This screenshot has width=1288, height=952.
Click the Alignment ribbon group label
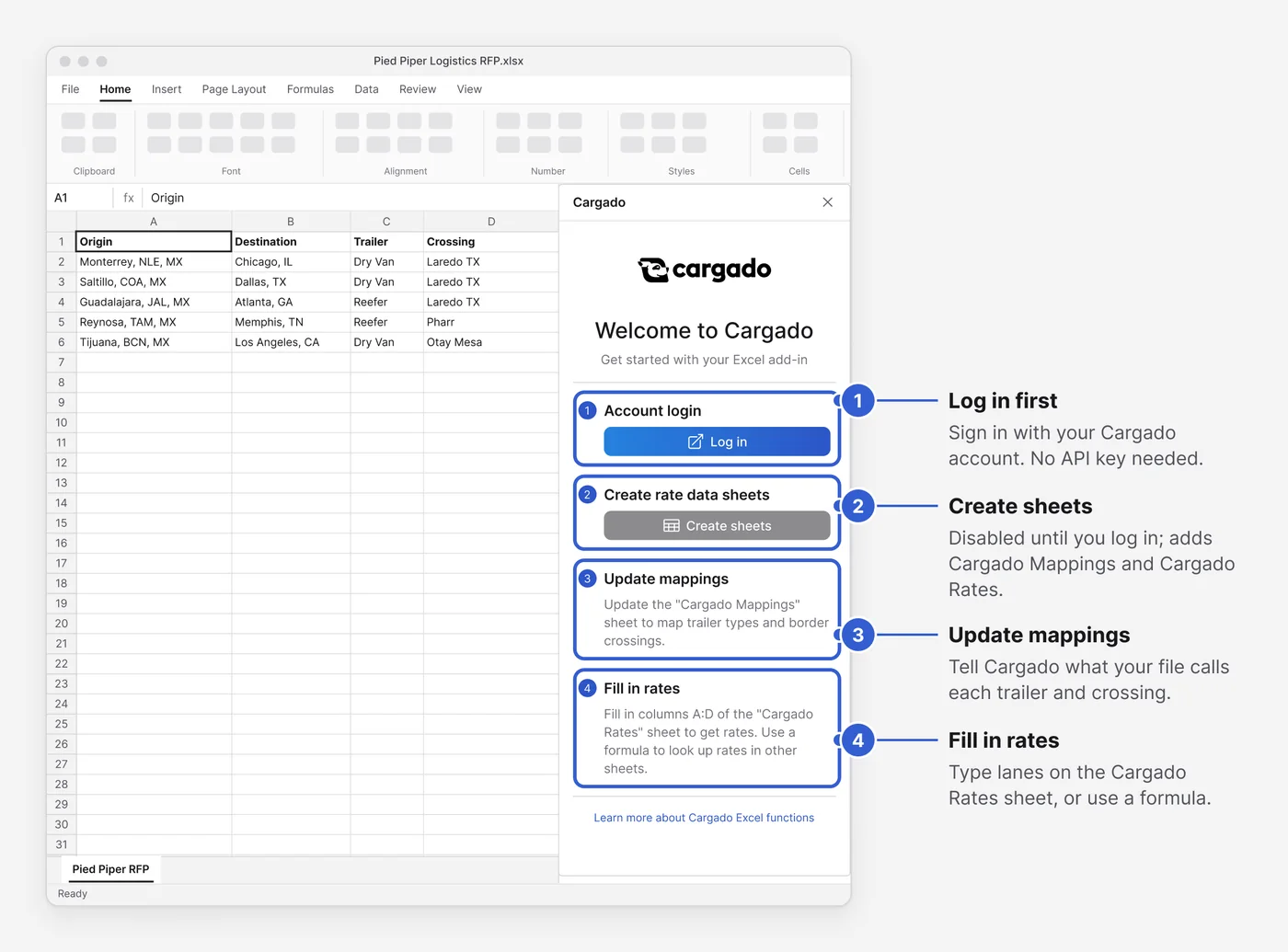[x=406, y=171]
